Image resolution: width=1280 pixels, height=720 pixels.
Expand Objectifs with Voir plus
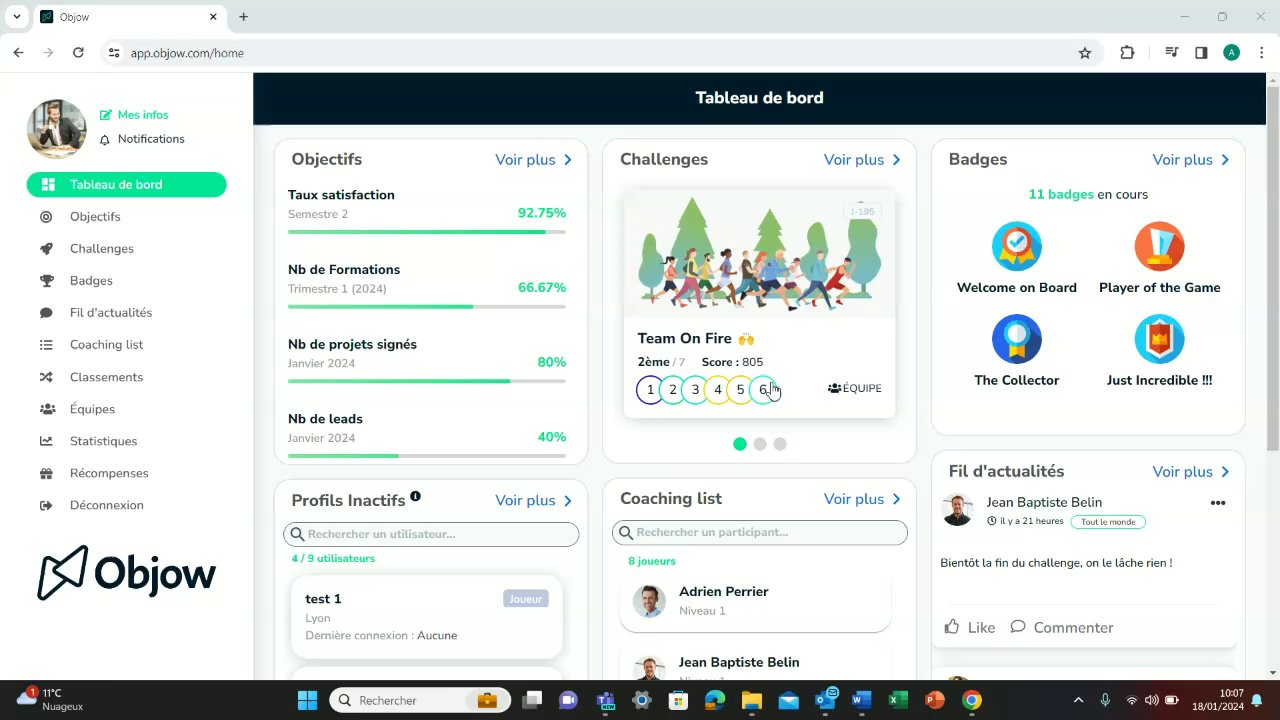(534, 160)
